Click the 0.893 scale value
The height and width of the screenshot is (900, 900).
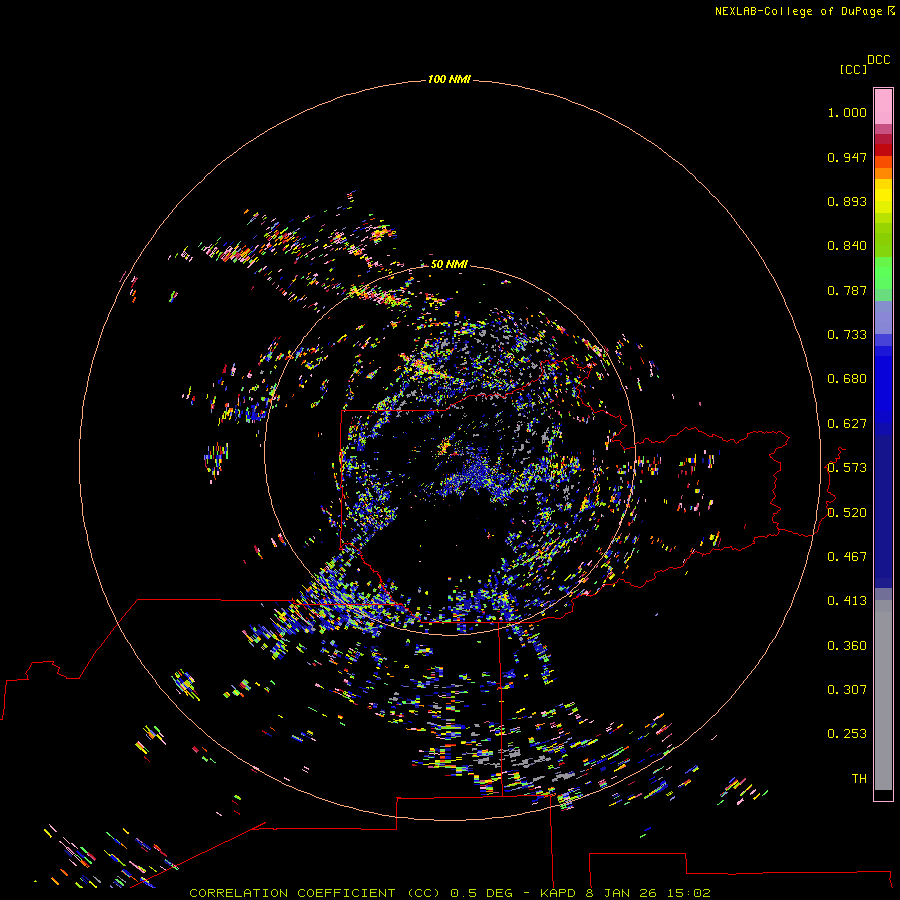pyautogui.click(x=847, y=201)
